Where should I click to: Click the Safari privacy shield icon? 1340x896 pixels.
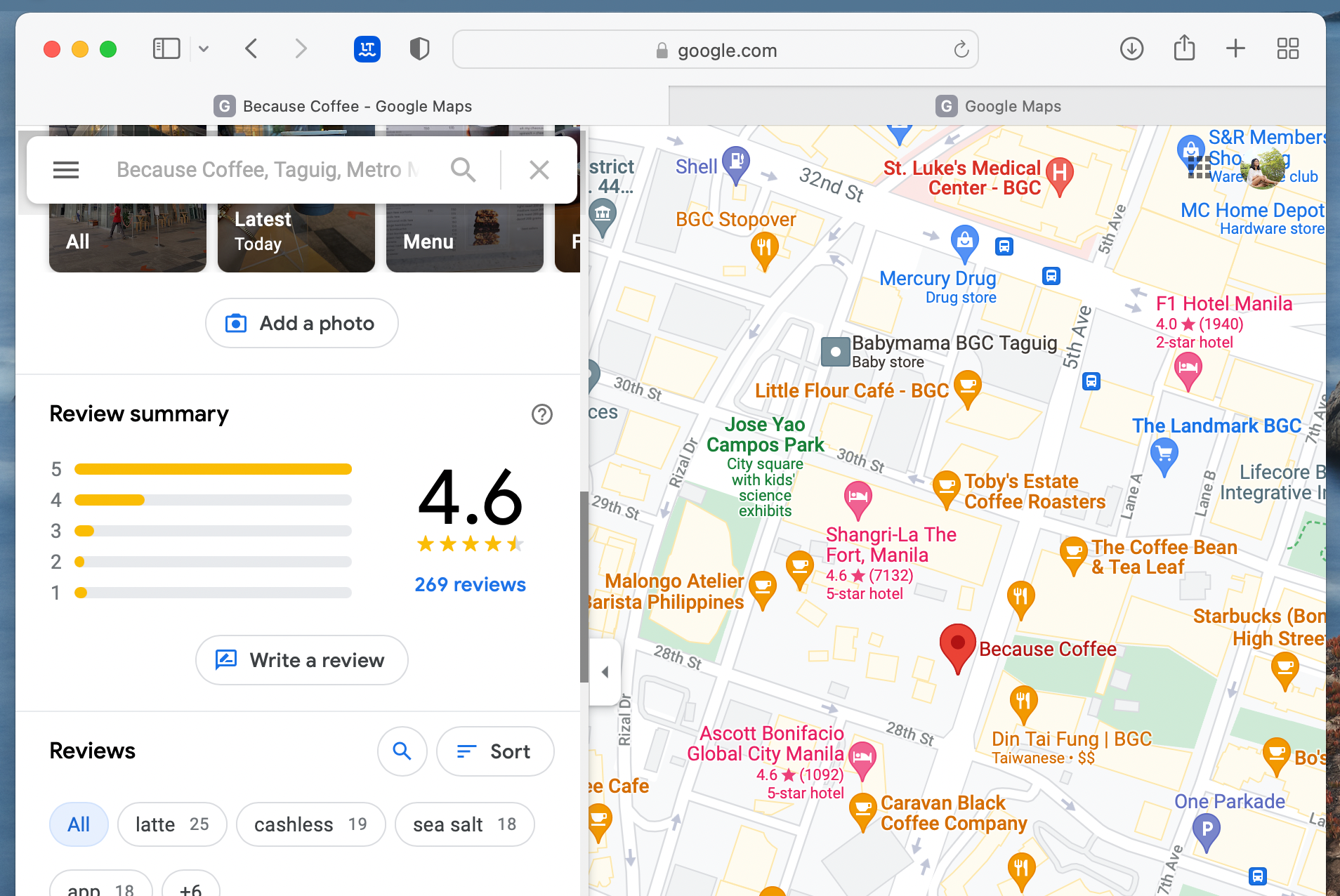tap(419, 48)
